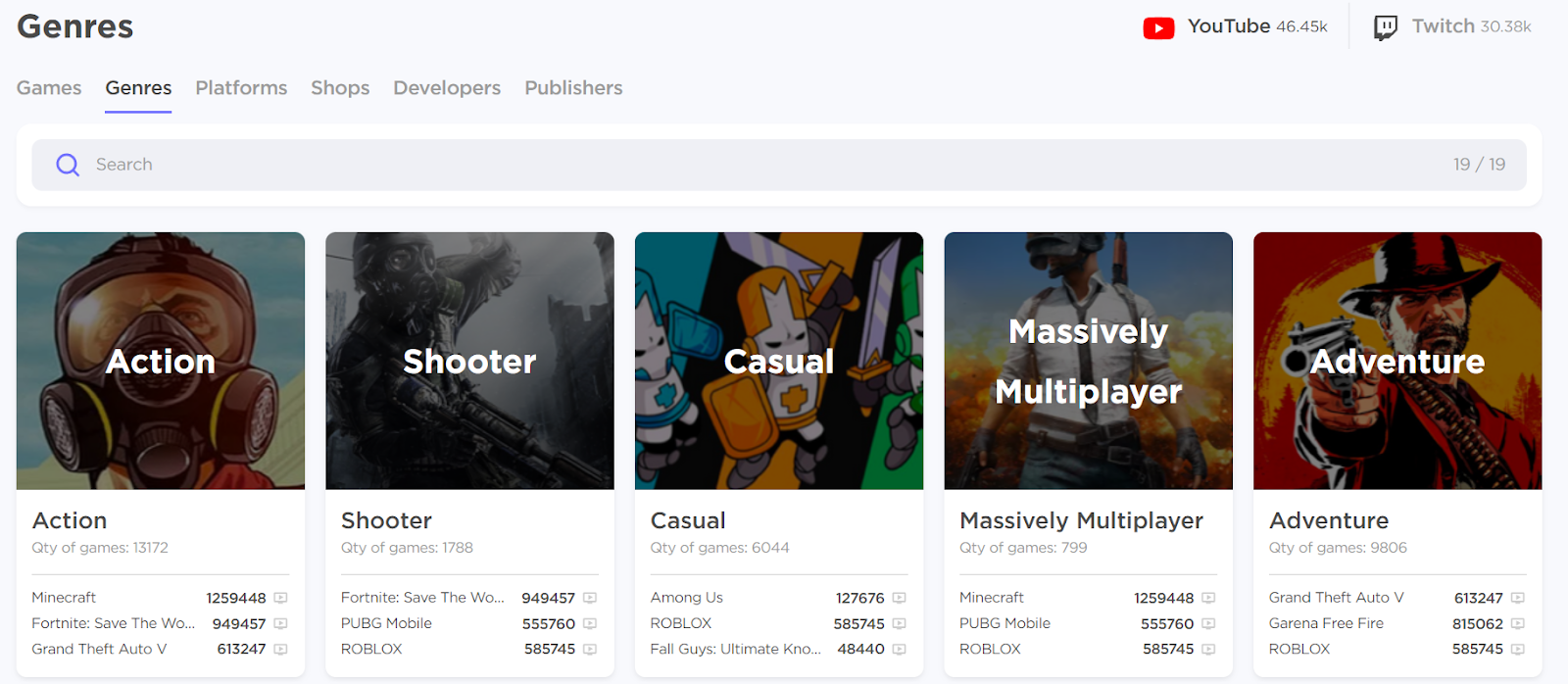Screen dimensions: 1568x684
Task: Click video icon beside Fortnite in Shooter card
Action: tap(590, 598)
